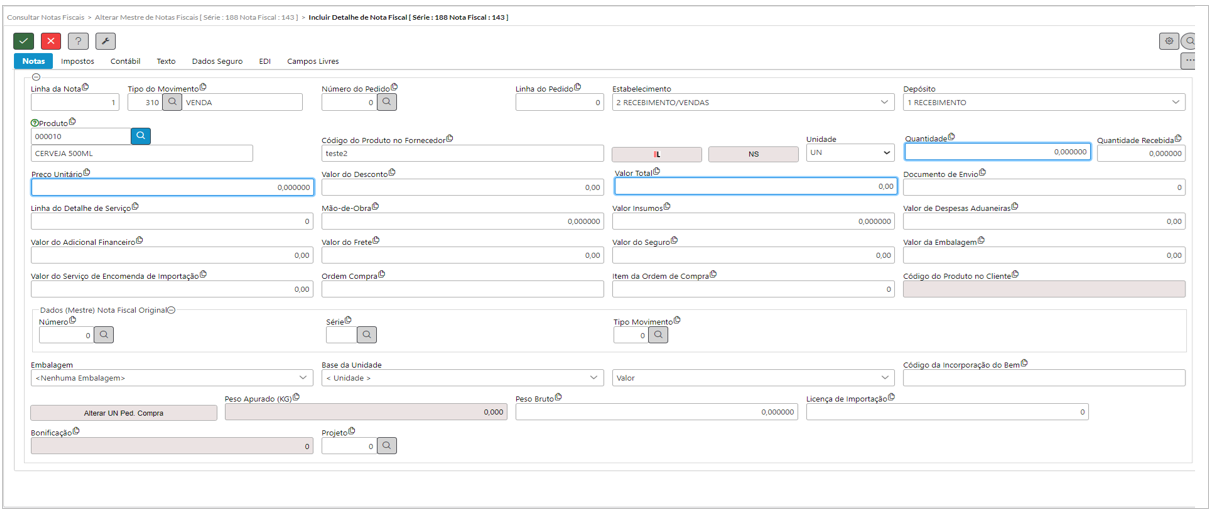Screen dimensions: 1211x510
Task: Click info icon next to Peso Bruto
Action: click(x=558, y=397)
